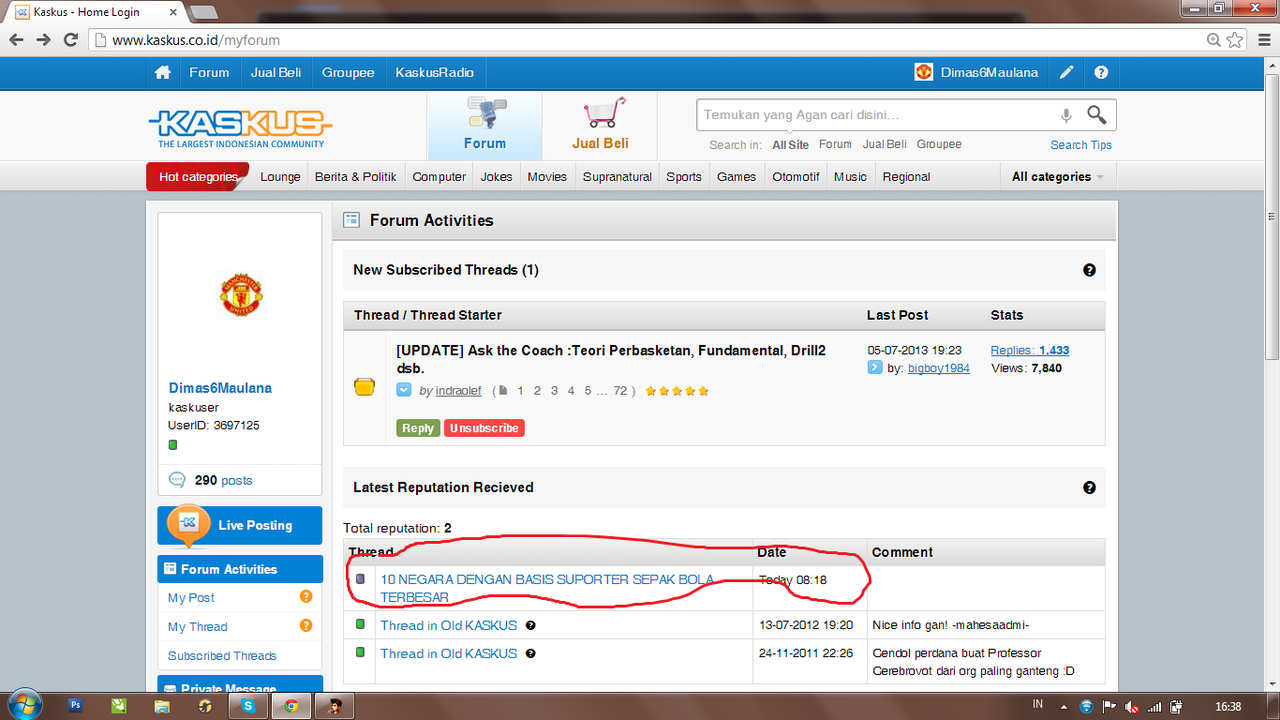Select the Hot categories tab
This screenshot has height=720, width=1280.
198,177
